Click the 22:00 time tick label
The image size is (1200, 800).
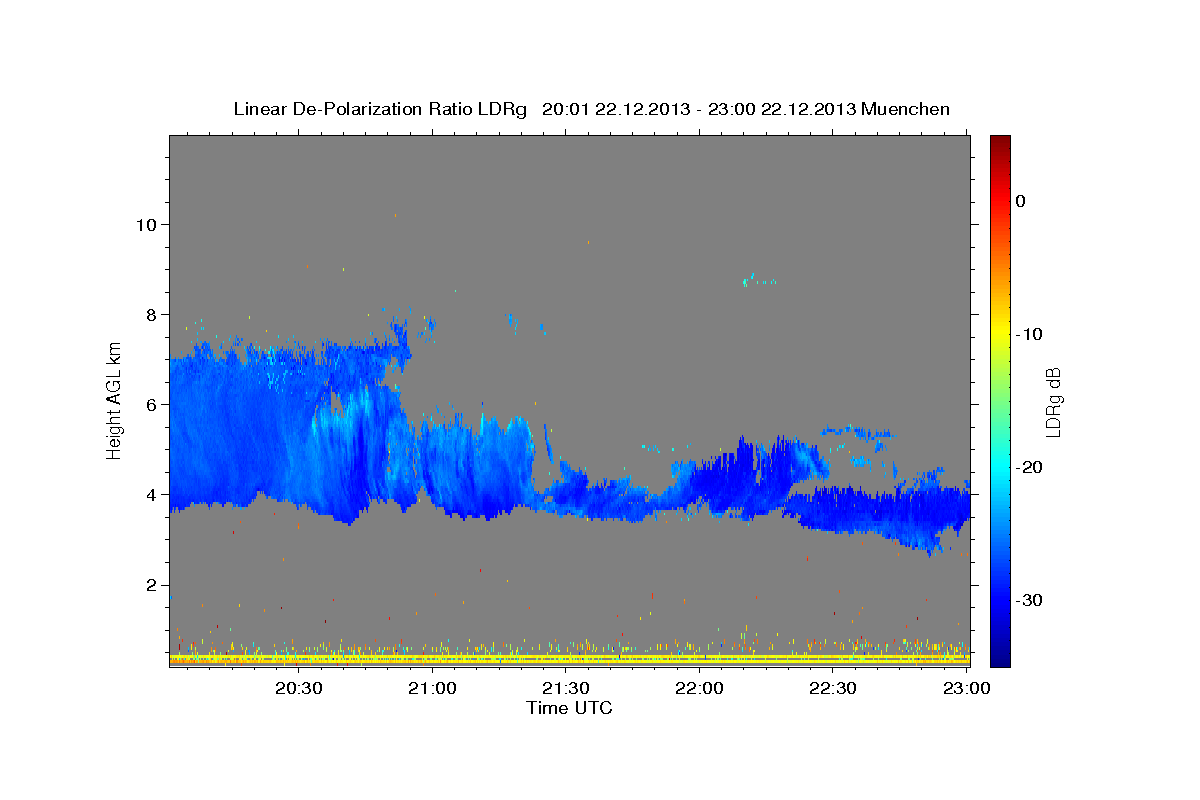click(699, 688)
